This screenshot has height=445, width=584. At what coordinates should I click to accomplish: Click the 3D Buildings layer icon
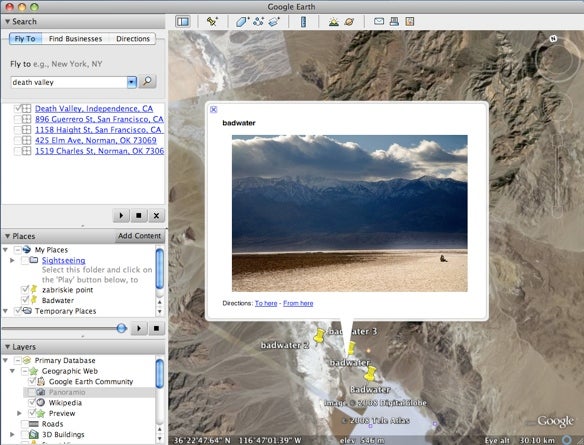pyautogui.click(x=34, y=434)
